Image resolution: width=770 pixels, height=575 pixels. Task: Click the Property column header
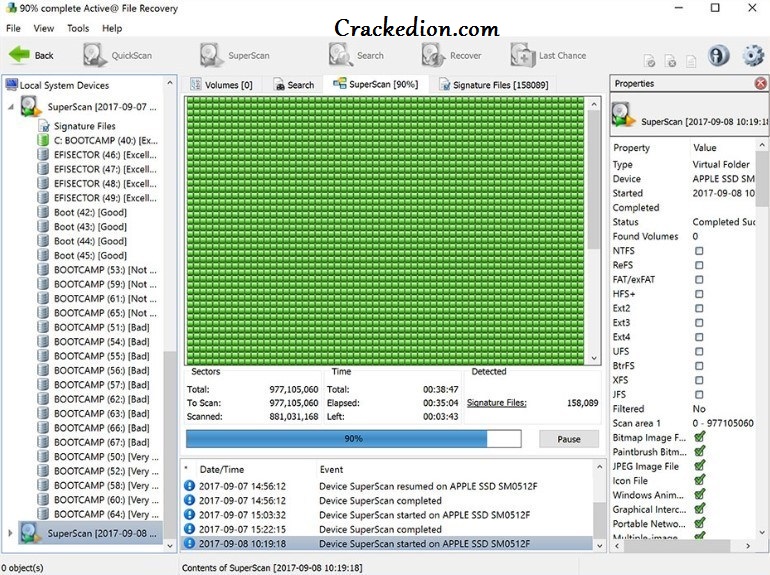point(631,148)
